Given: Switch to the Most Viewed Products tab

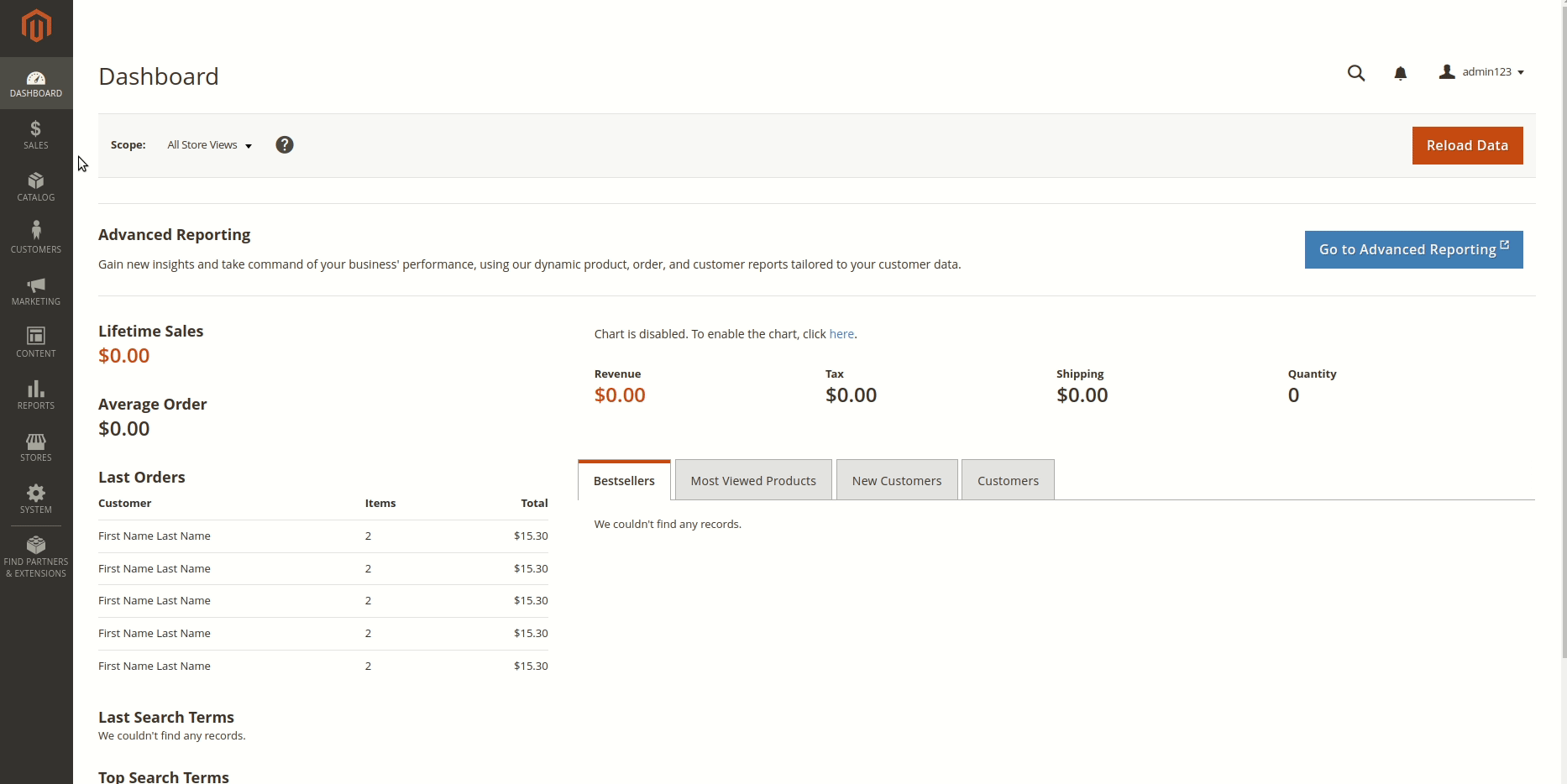Looking at the screenshot, I should coord(752,480).
